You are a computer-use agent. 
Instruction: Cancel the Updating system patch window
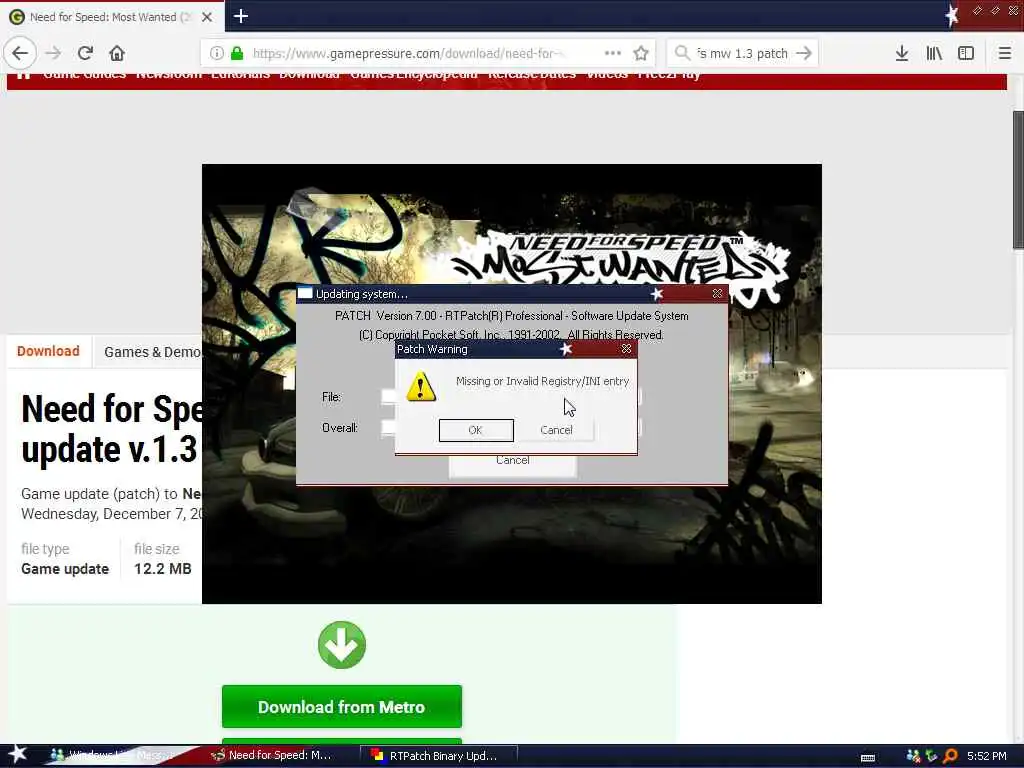coord(513,461)
